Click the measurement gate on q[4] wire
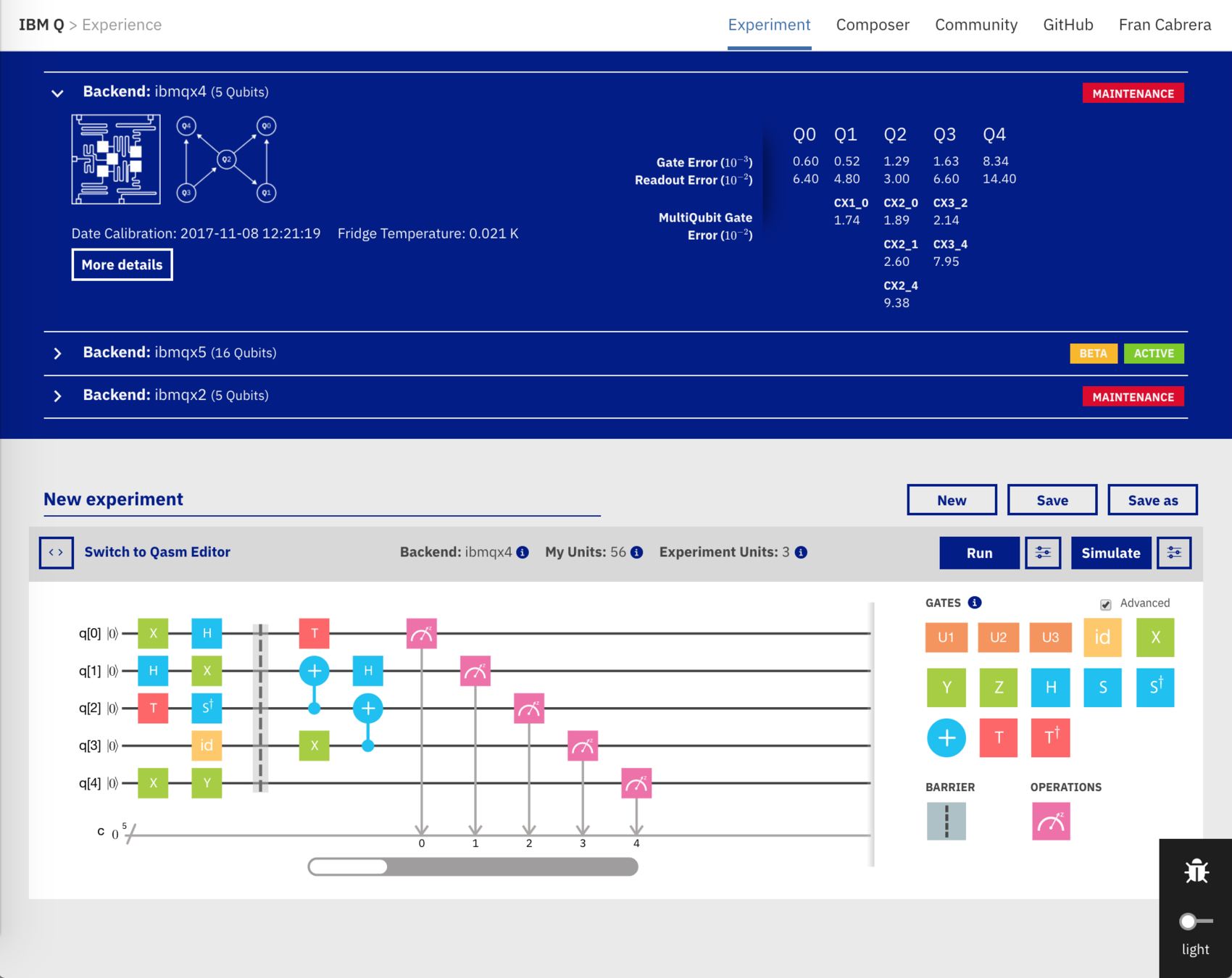The image size is (1232, 978). tap(636, 783)
